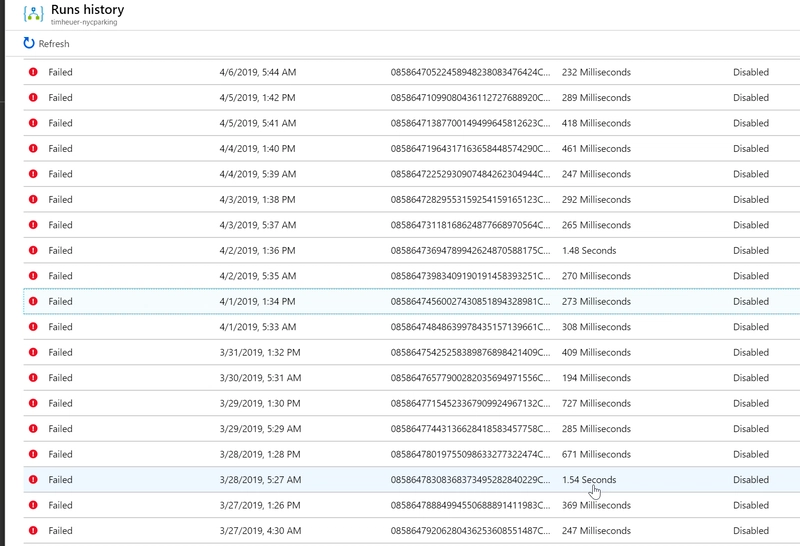Click Failed text on 3/29/2019 5:29 AM row
Viewport: 800px width, 546px height.
click(x=60, y=429)
